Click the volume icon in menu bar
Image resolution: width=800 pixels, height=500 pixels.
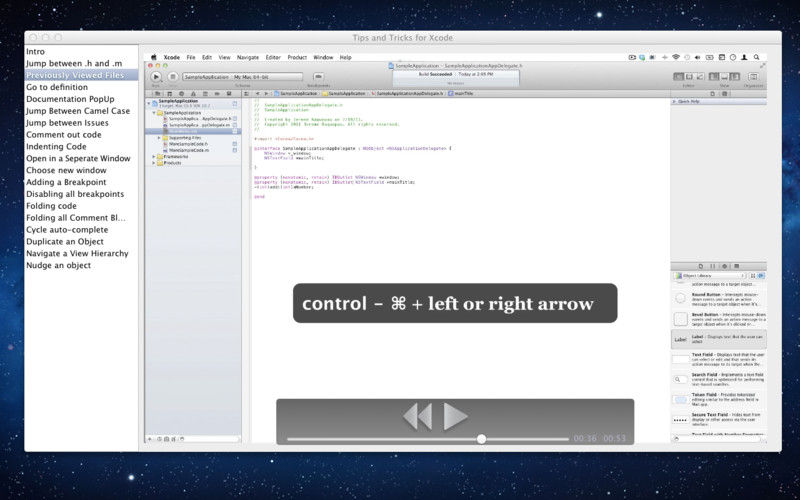[697, 57]
